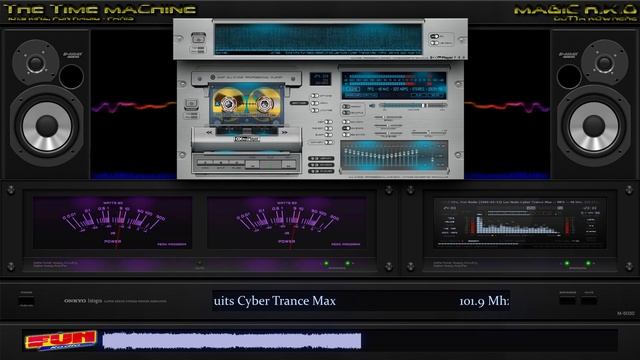Click the left speaker's tweeter
The image size is (640, 360).
[x=36, y=63]
